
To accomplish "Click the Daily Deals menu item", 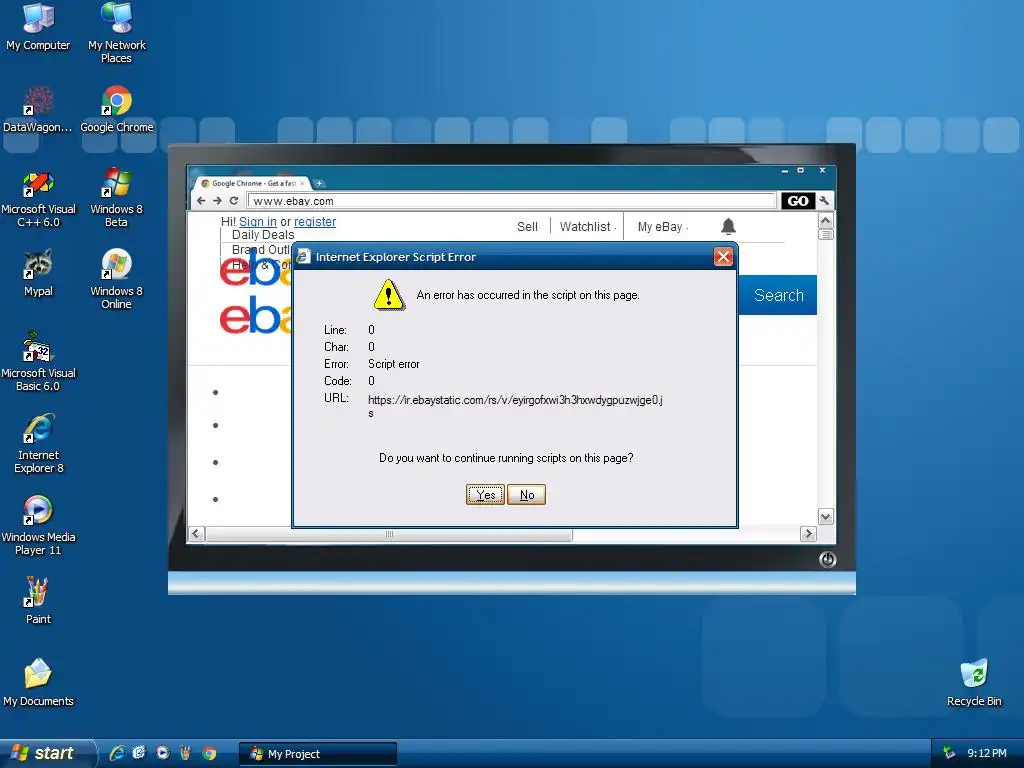I will tap(263, 234).
